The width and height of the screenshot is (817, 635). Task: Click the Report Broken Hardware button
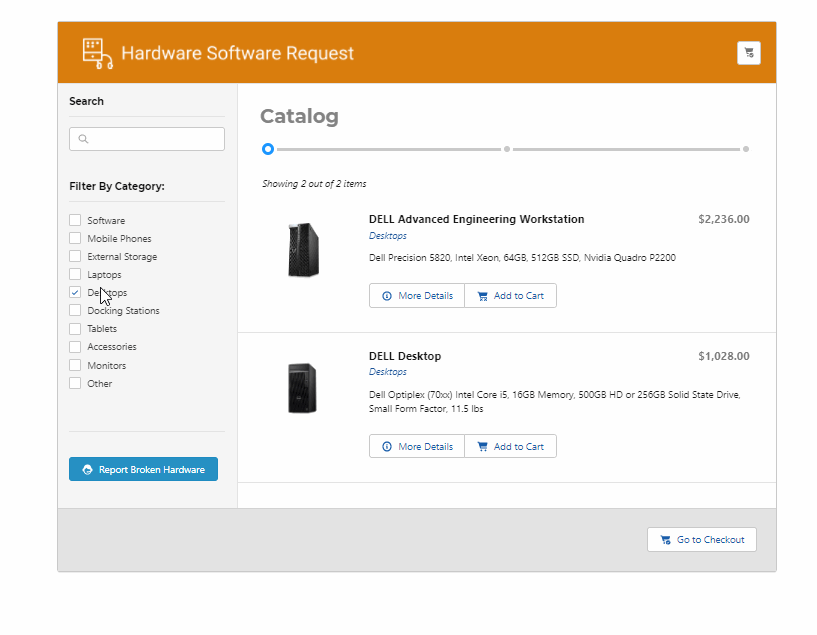coord(143,469)
